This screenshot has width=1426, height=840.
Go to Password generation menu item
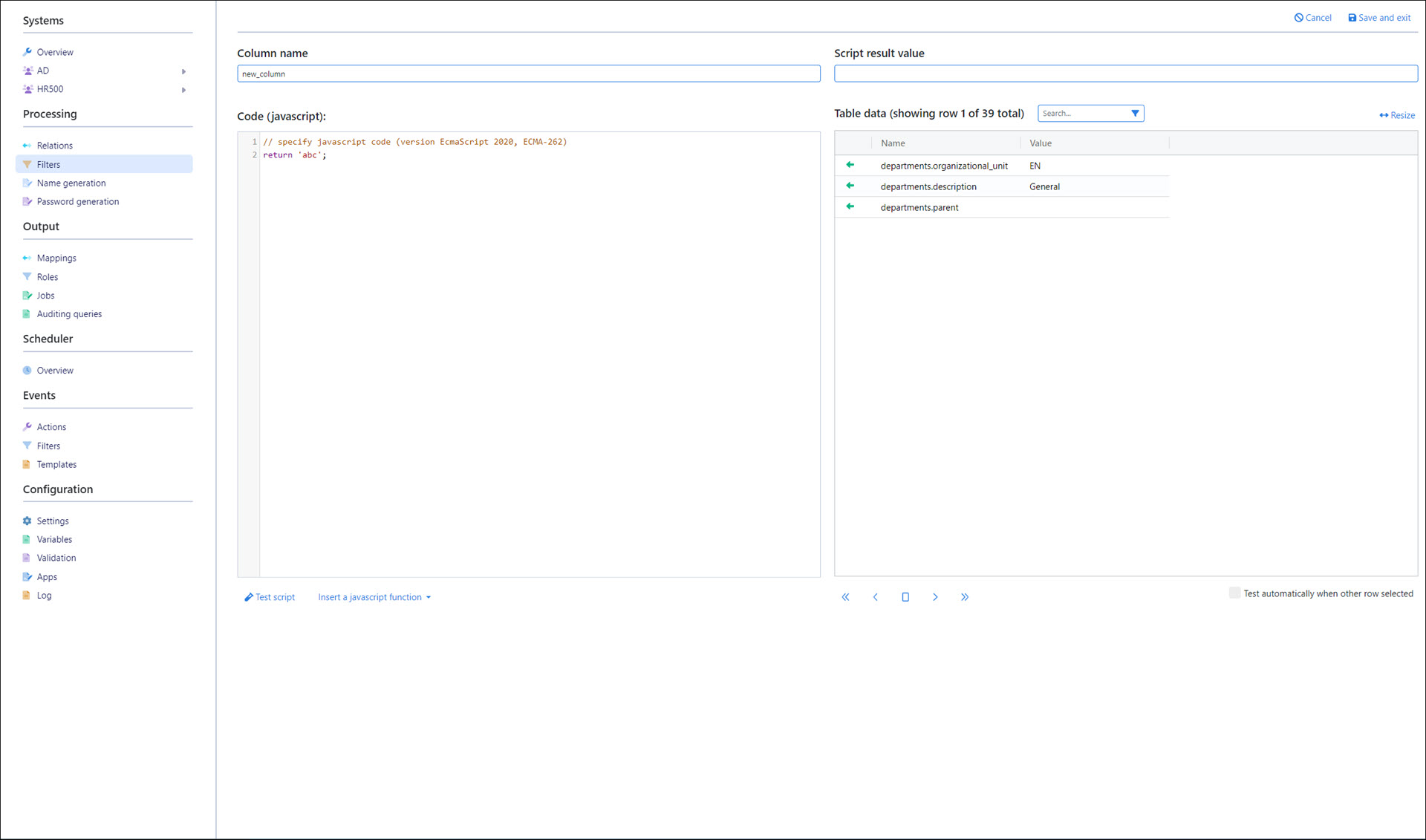pyautogui.click(x=77, y=202)
